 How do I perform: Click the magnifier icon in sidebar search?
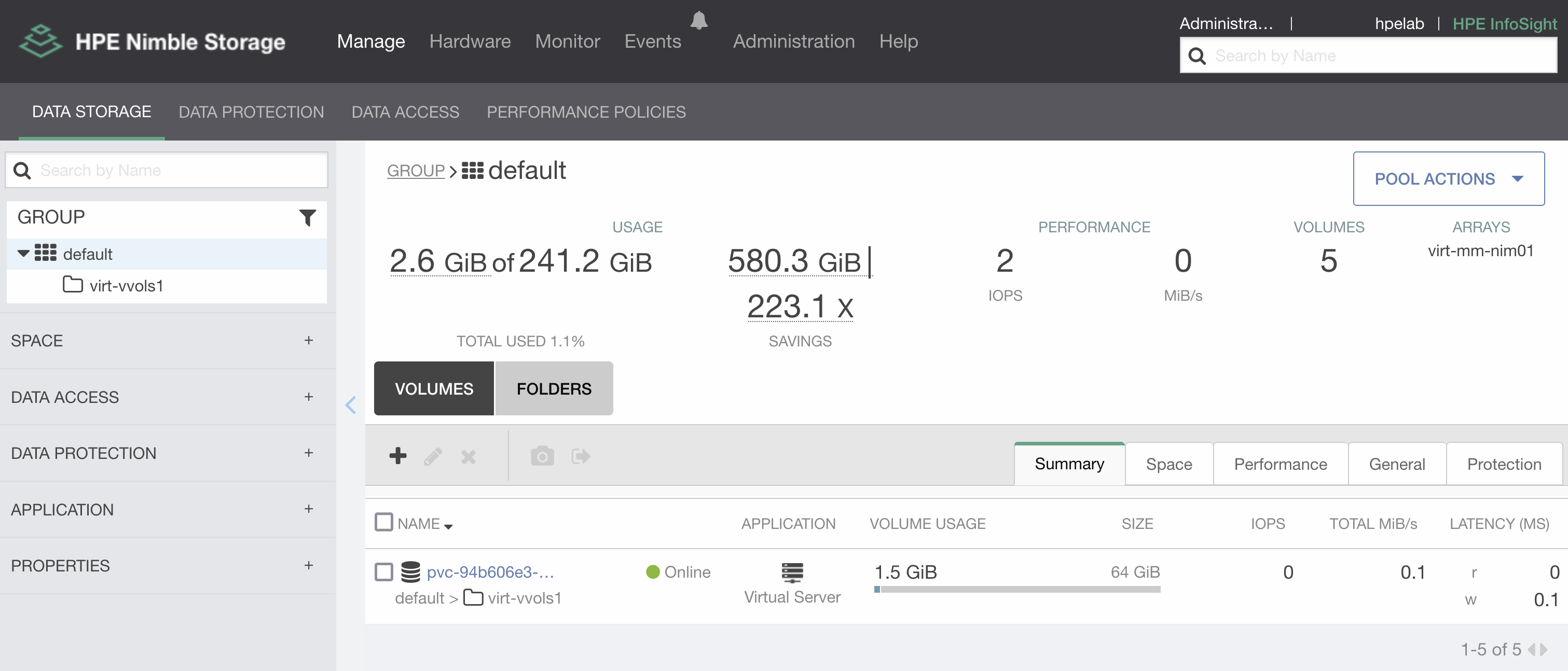click(x=22, y=170)
